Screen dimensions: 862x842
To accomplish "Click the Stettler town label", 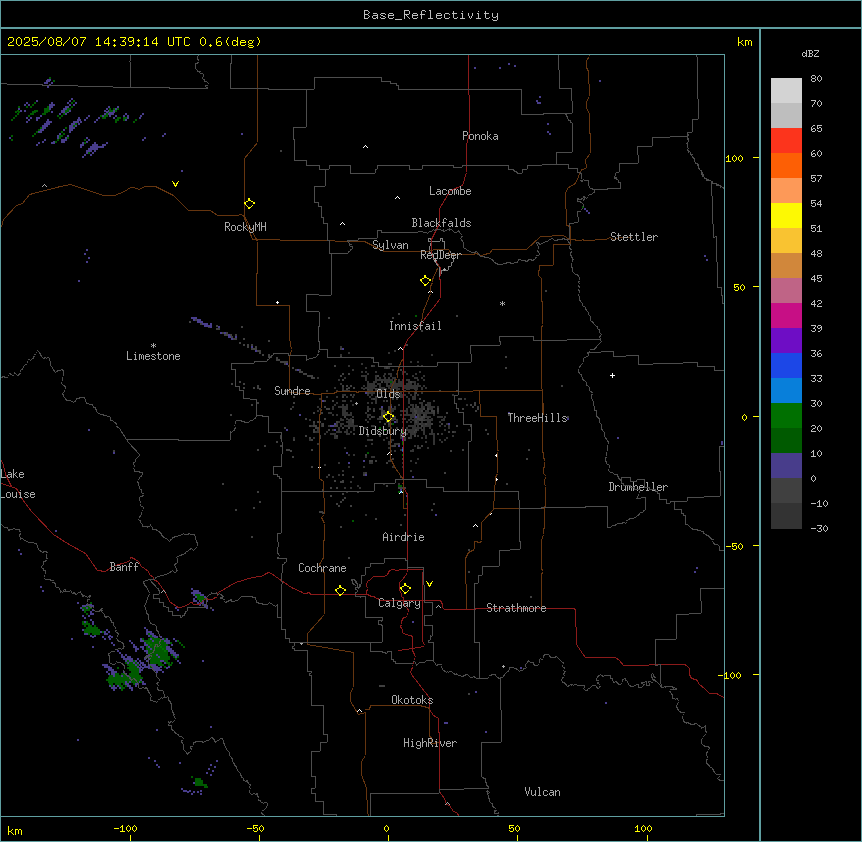I will 634,237.
